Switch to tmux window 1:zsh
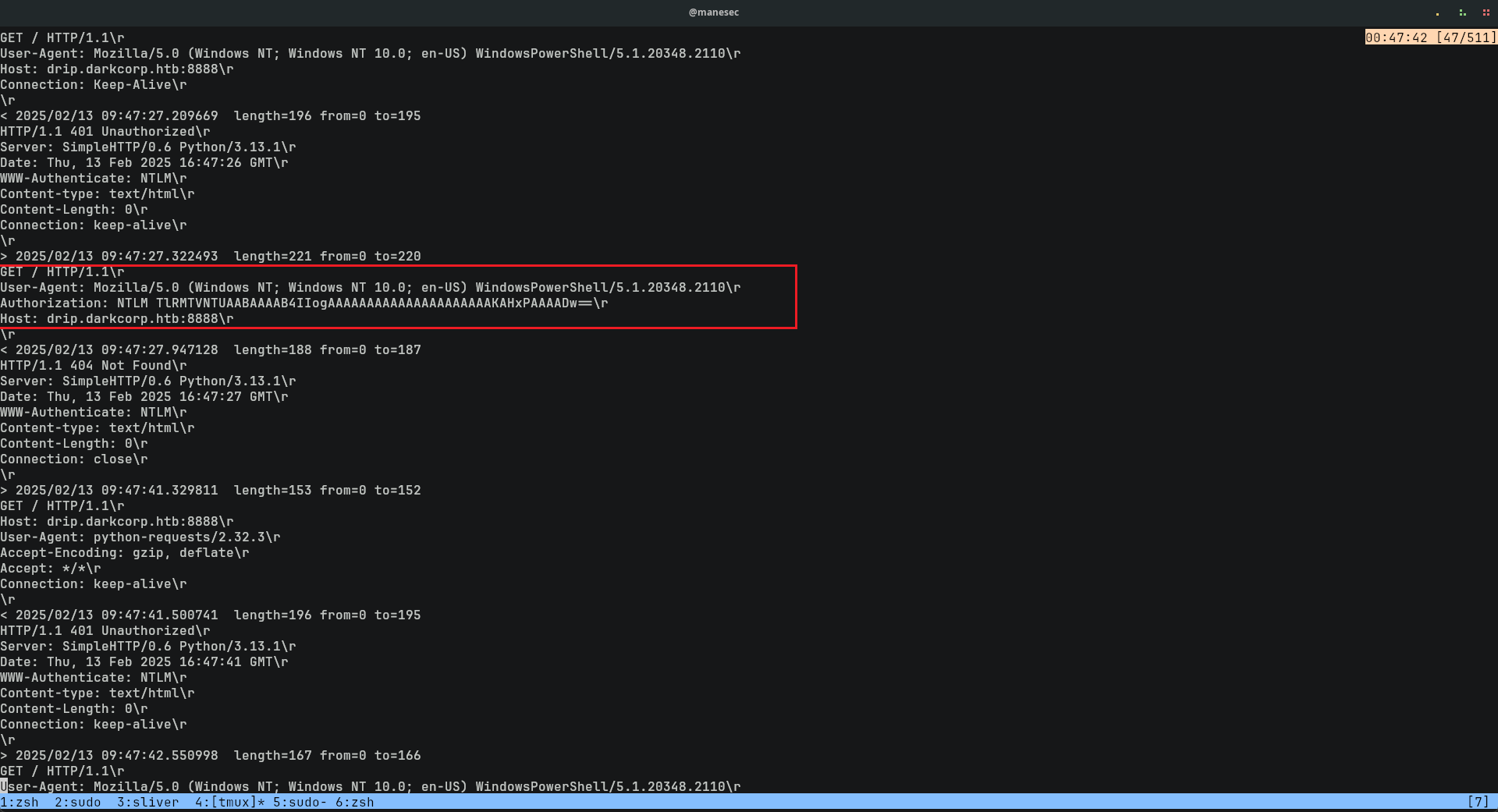 pos(20,802)
